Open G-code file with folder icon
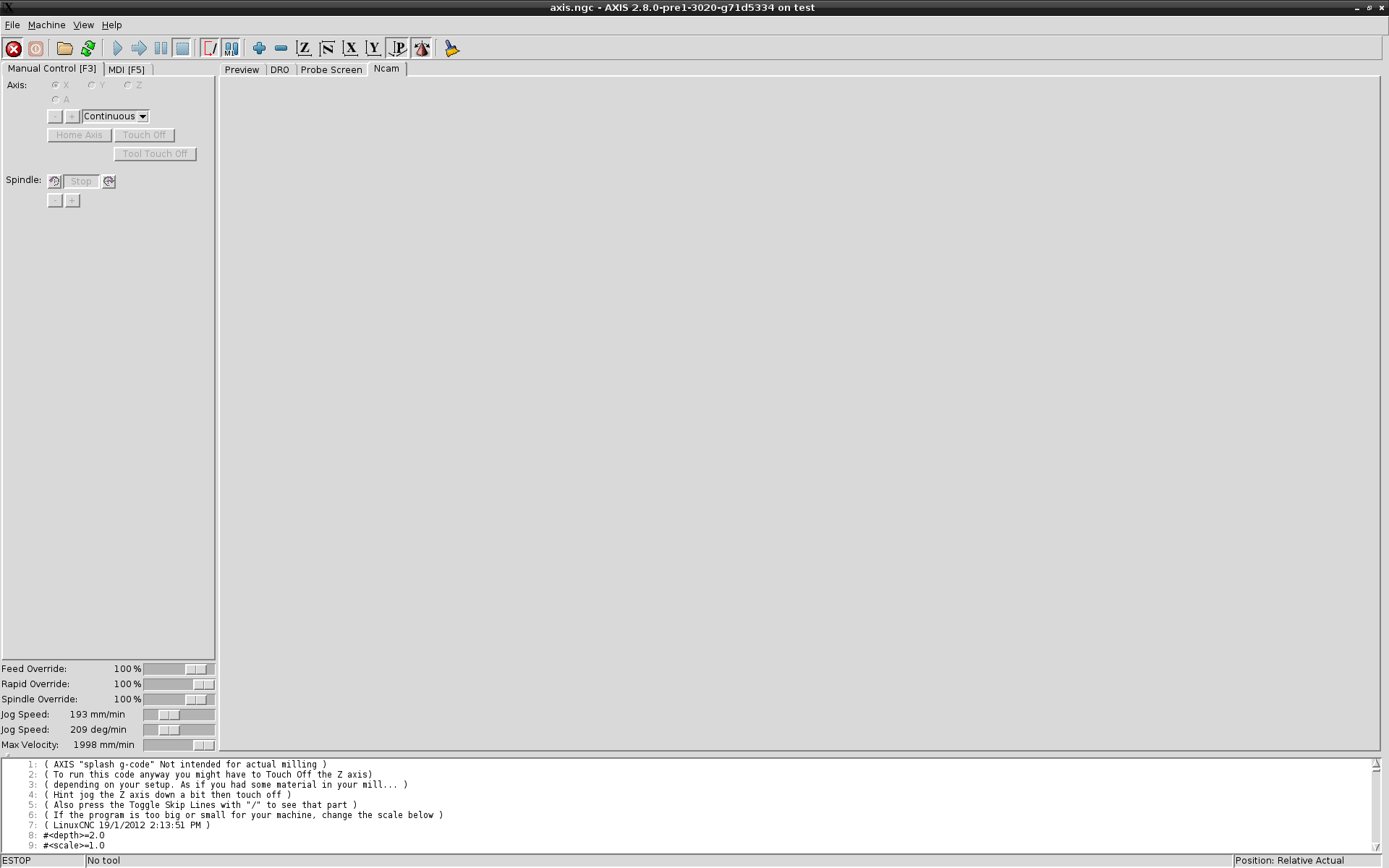Viewport: 1389px width, 868px height. pyautogui.click(x=65, y=48)
